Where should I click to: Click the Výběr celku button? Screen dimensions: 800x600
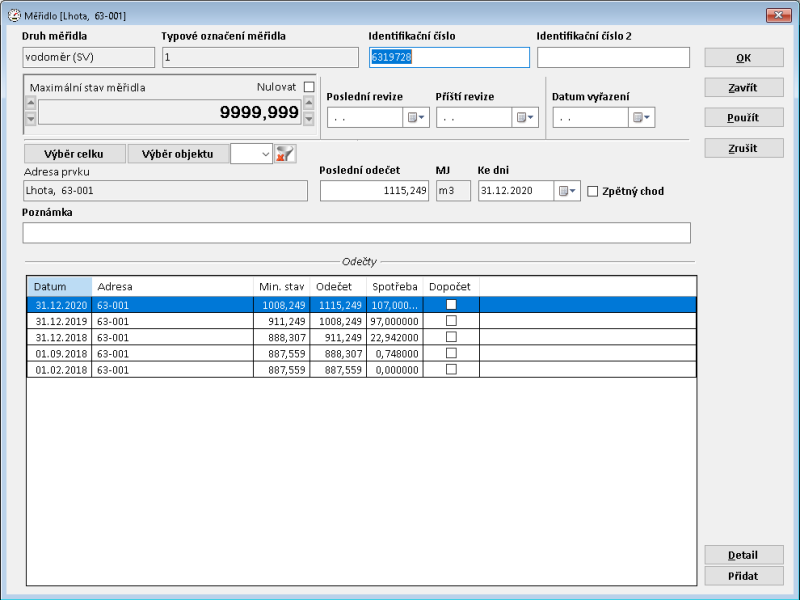(x=75, y=153)
